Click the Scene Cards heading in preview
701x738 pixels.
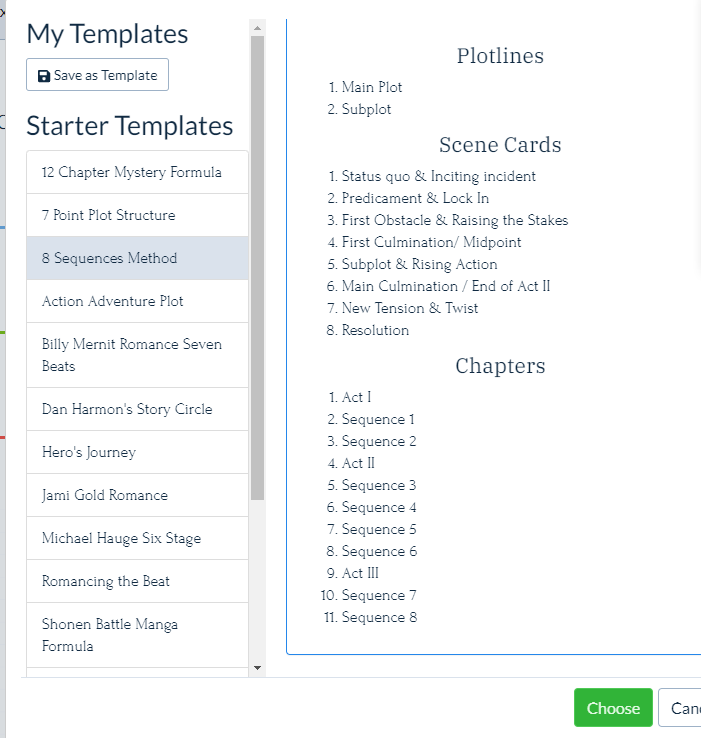[x=500, y=144]
